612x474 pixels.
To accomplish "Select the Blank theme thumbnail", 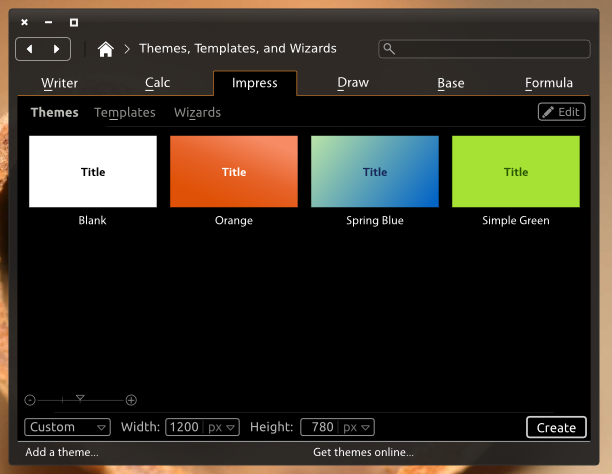I will click(93, 171).
